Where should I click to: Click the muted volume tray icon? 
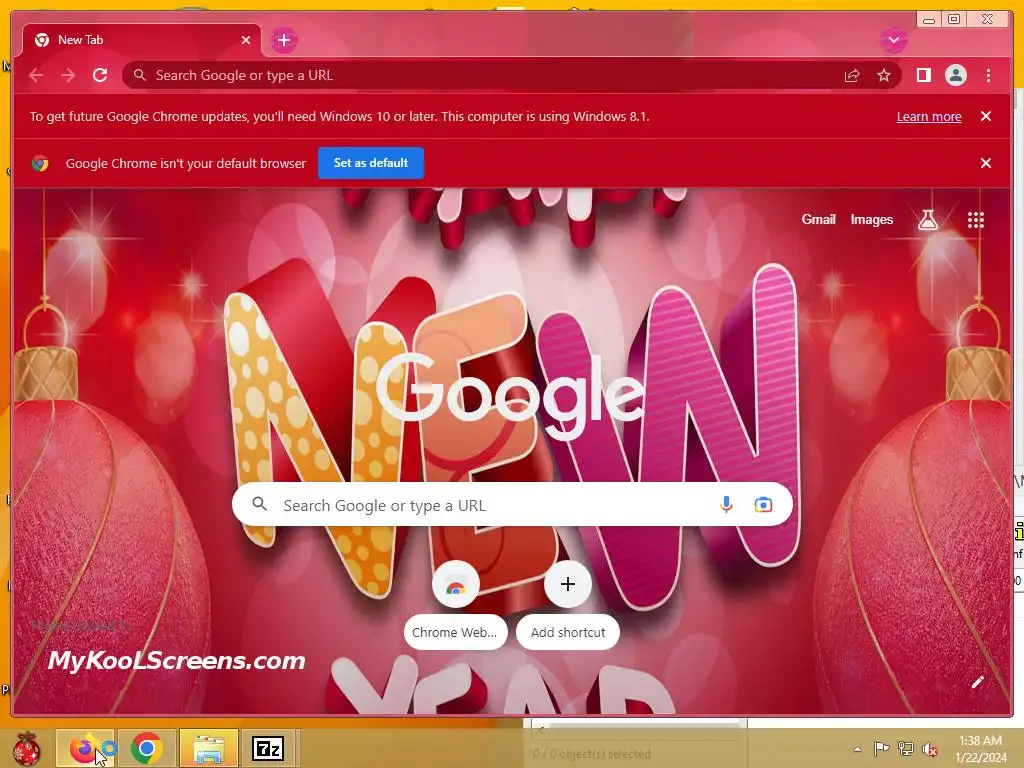point(929,748)
